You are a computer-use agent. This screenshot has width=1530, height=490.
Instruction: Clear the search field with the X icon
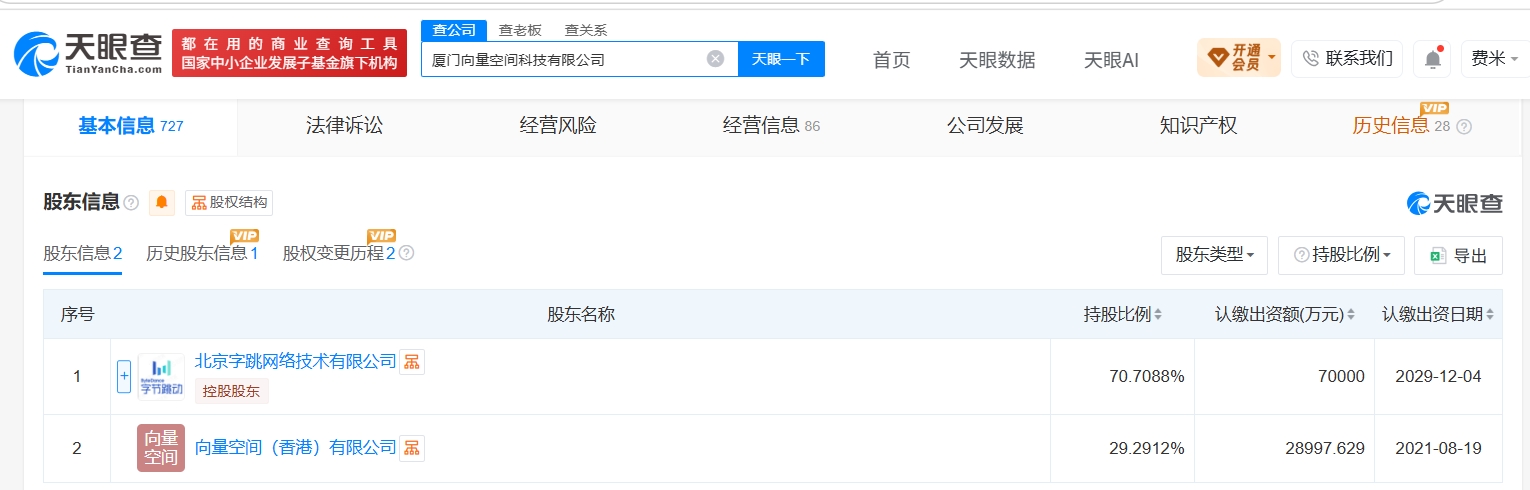pos(715,59)
